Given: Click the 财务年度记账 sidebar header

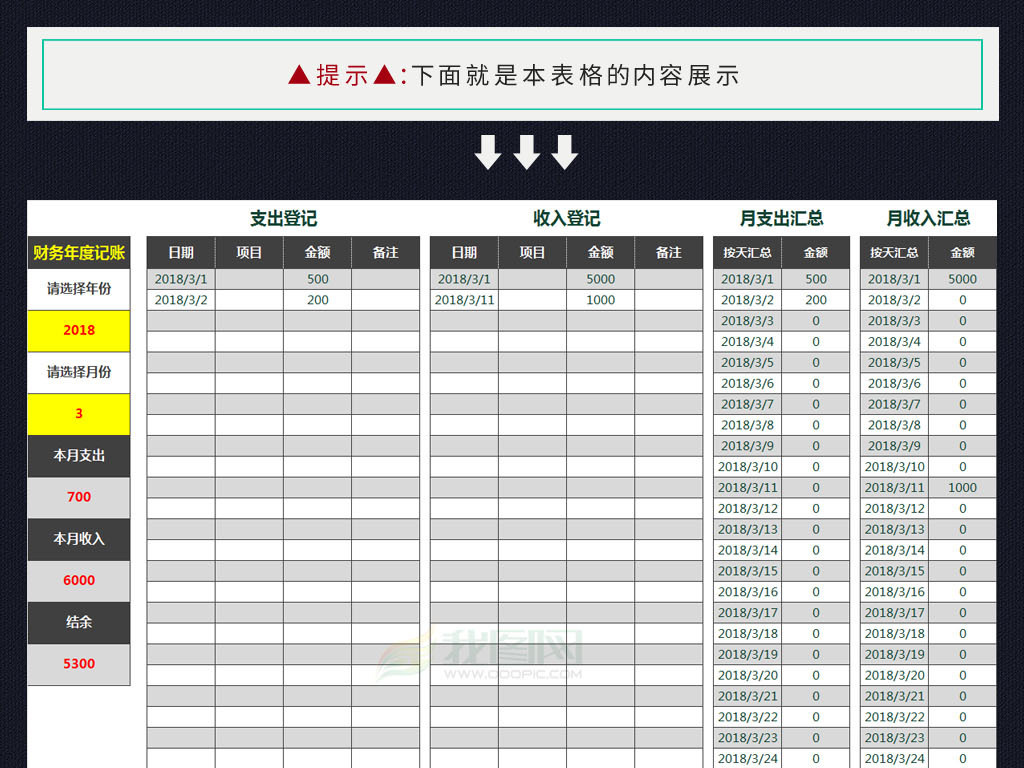Looking at the screenshot, I should [79, 253].
